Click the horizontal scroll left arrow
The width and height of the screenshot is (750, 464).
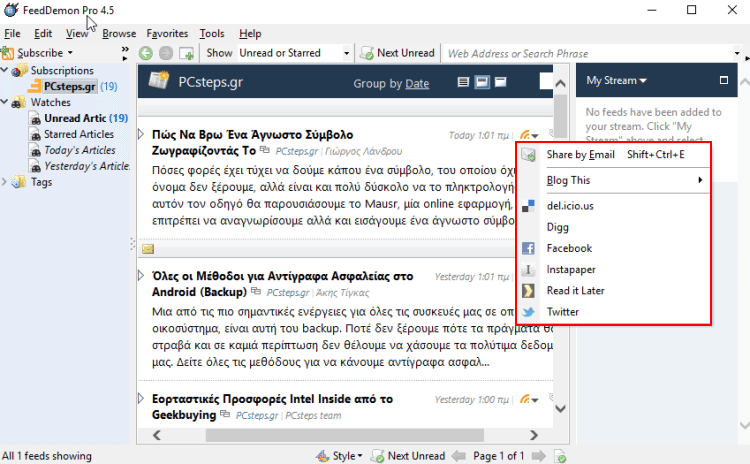pos(157,435)
